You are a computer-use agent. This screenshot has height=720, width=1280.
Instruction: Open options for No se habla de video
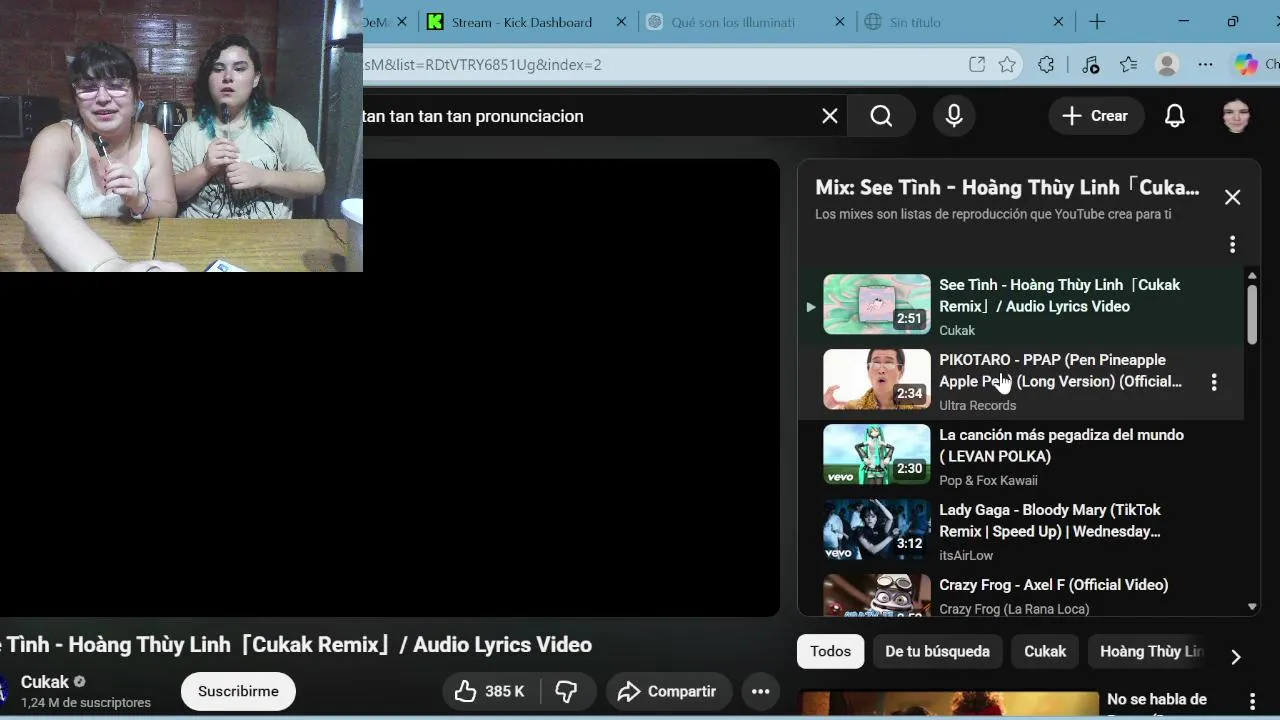click(x=1252, y=702)
